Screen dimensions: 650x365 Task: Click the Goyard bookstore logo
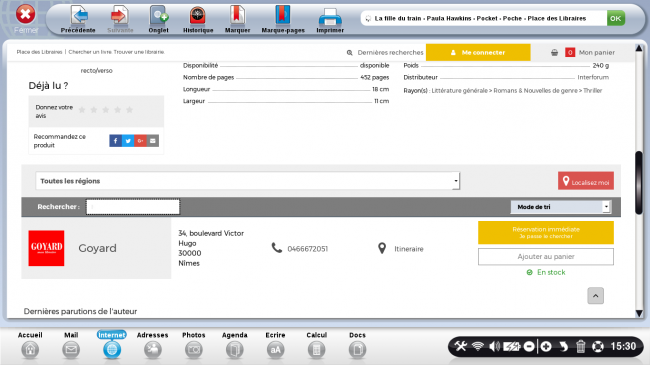click(x=46, y=248)
